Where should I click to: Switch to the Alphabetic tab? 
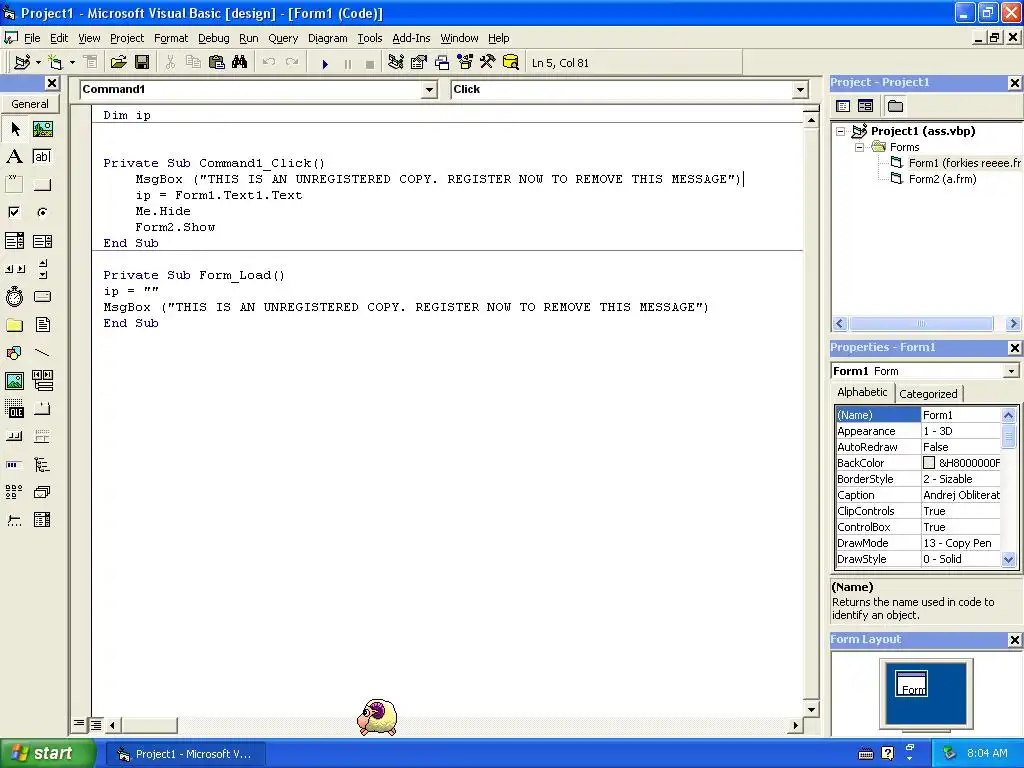[862, 392]
